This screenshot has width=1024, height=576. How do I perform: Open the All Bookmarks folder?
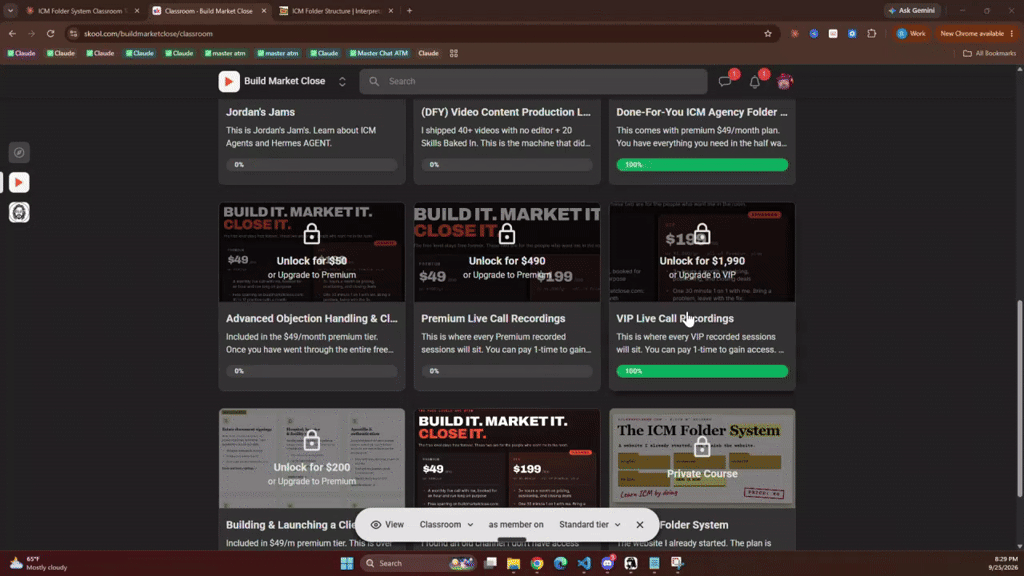[989, 54]
